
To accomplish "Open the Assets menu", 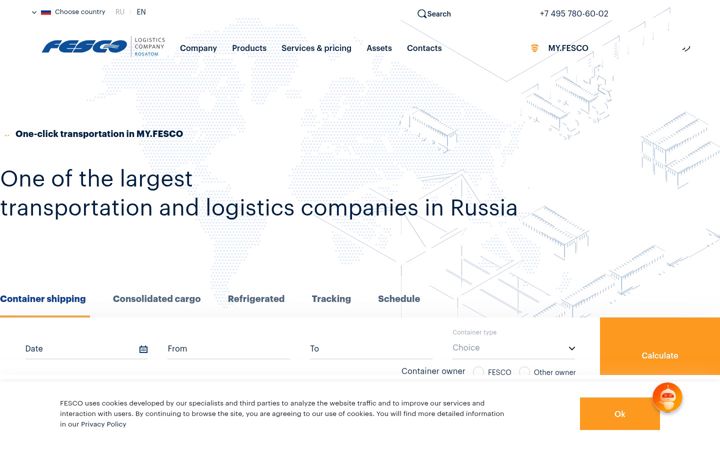I will click(x=379, y=48).
